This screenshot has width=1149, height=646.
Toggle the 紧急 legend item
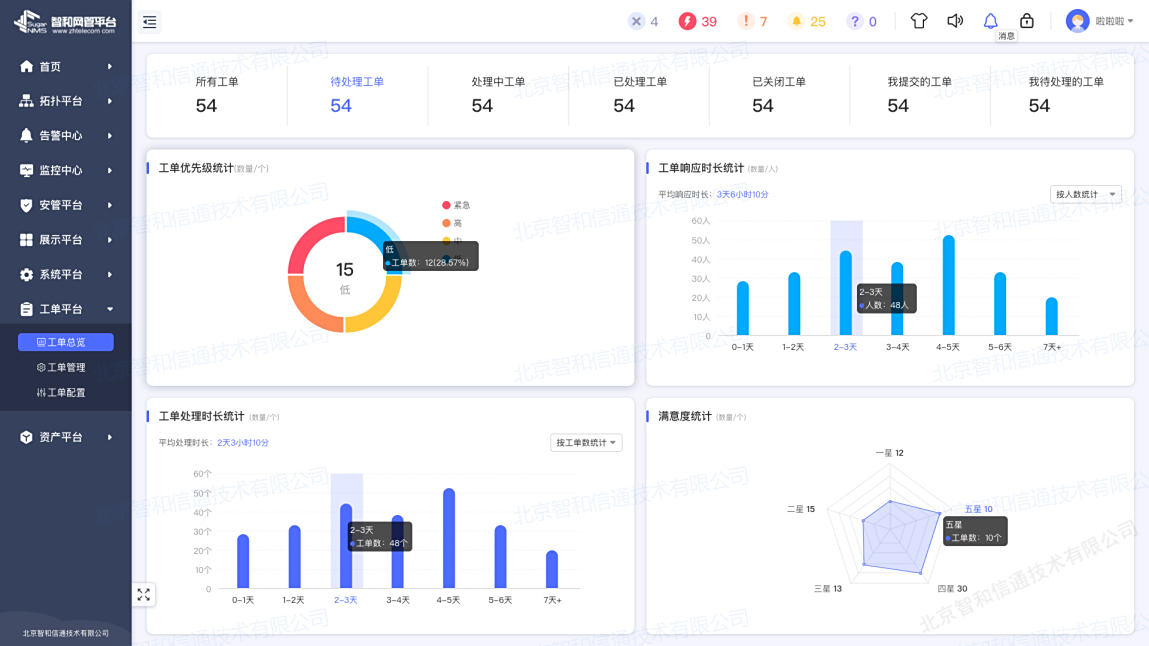click(456, 205)
